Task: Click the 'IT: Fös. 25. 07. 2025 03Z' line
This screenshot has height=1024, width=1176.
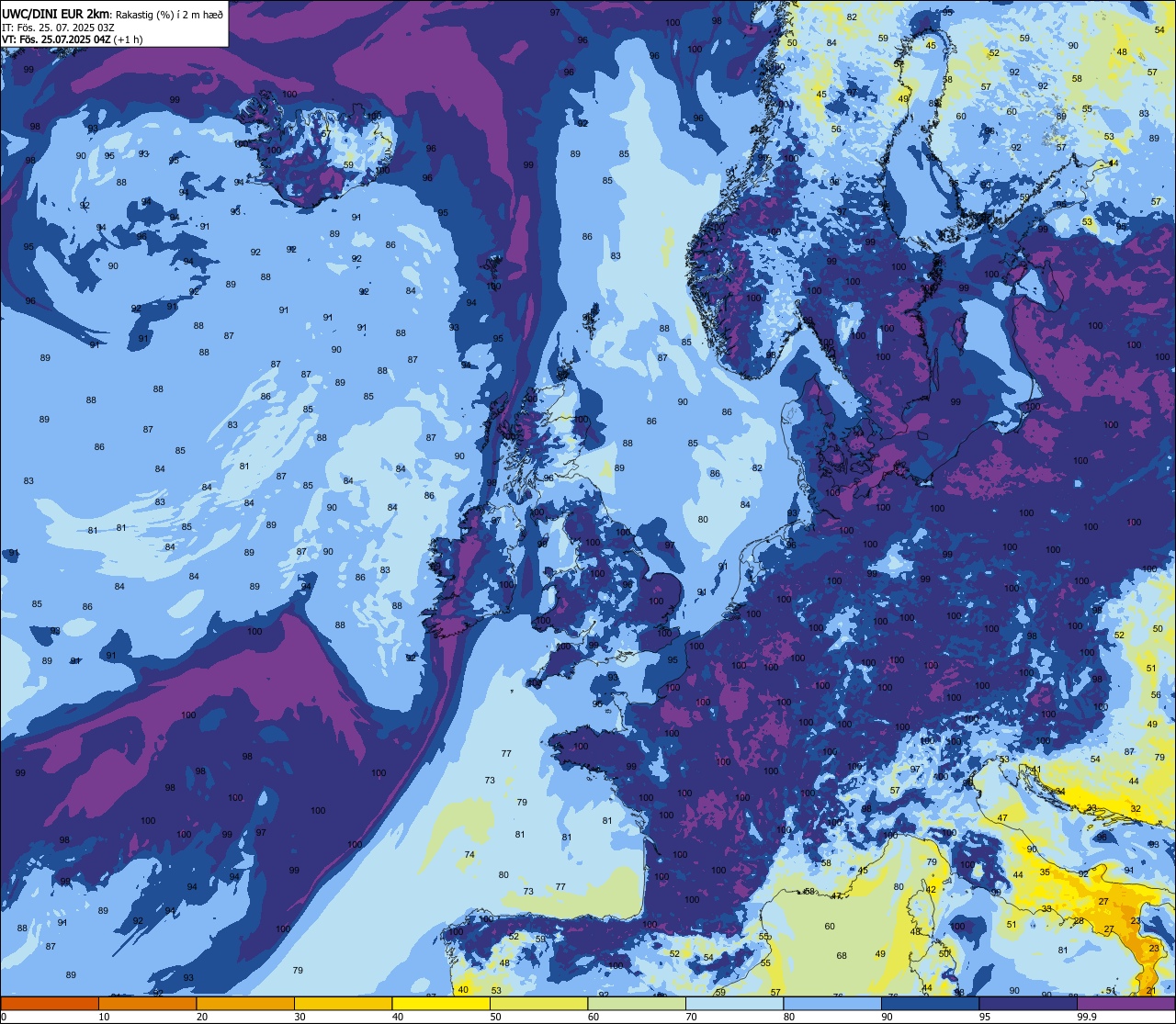Action: coord(58,28)
